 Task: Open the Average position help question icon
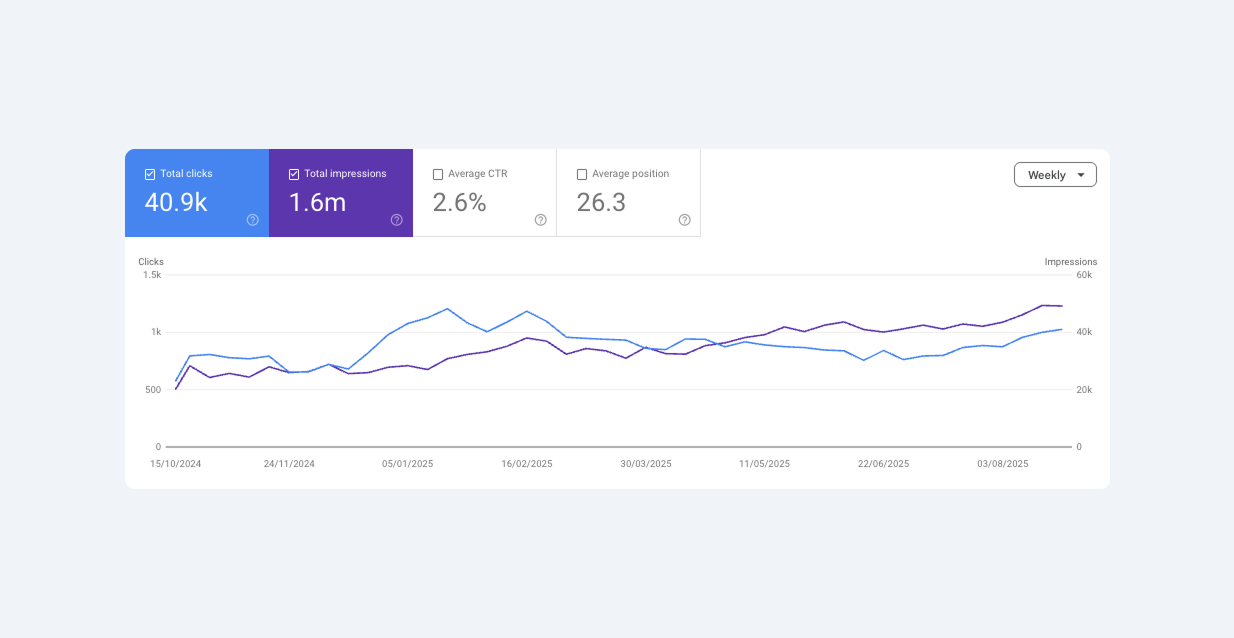tap(685, 220)
